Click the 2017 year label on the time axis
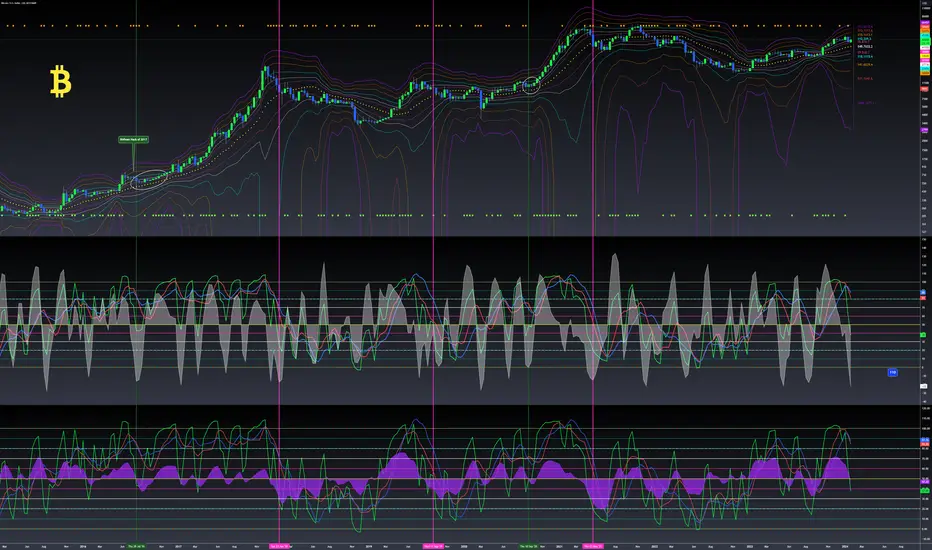This screenshot has height=550, width=932. click(178, 546)
